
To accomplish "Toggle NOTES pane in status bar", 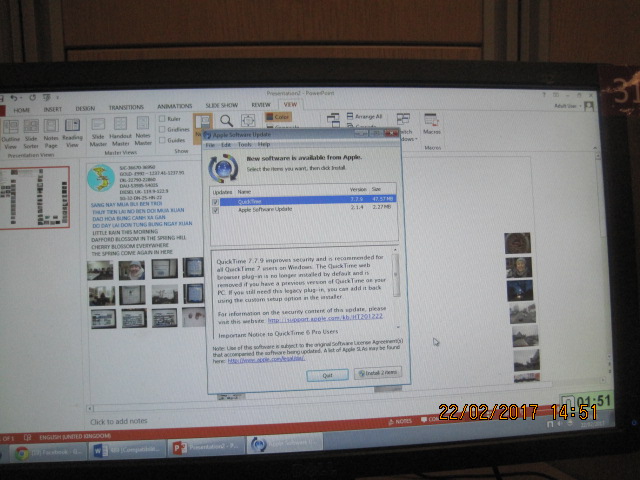I will pyautogui.click(x=400, y=421).
